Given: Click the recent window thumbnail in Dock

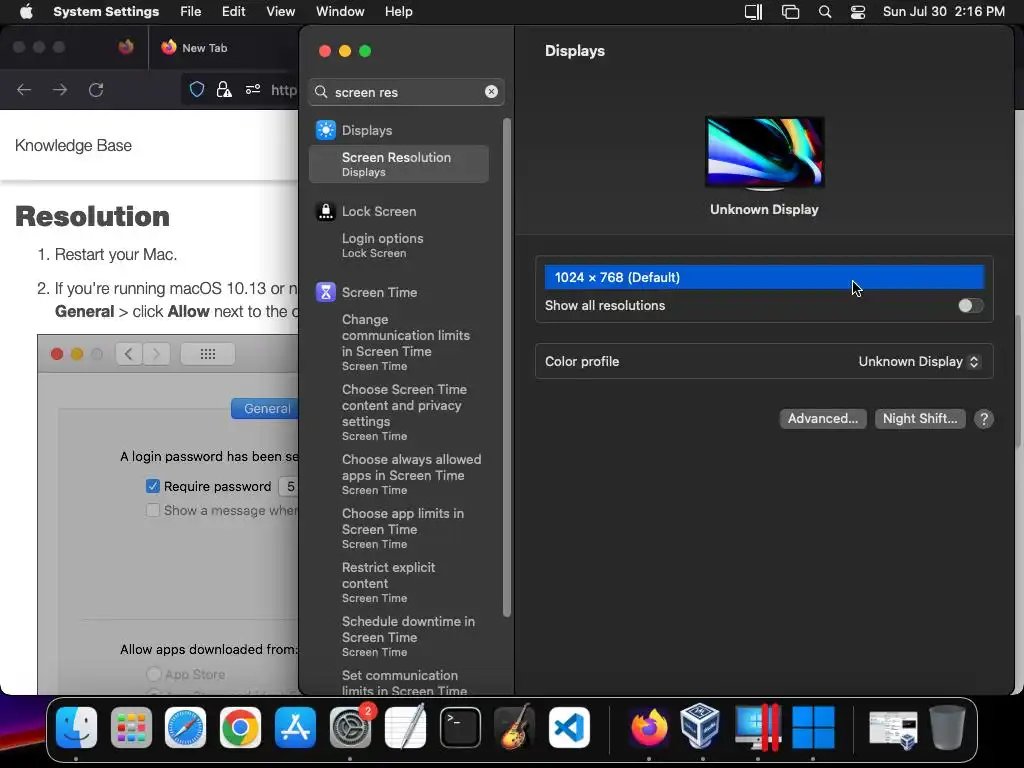Looking at the screenshot, I should click(892, 729).
